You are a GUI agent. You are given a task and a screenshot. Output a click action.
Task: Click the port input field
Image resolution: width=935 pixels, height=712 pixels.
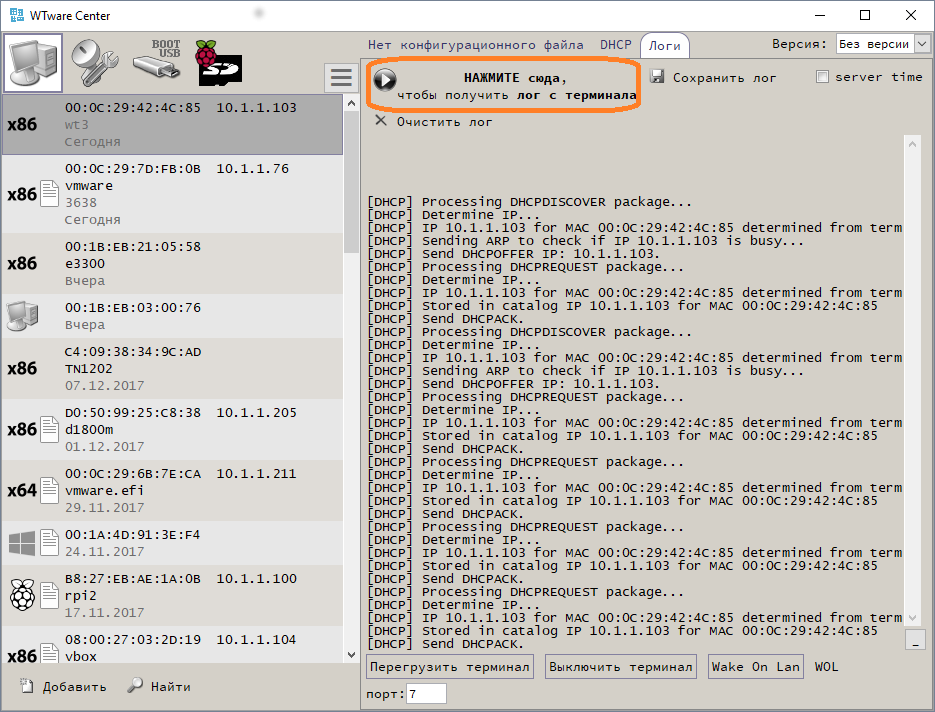click(x=426, y=694)
